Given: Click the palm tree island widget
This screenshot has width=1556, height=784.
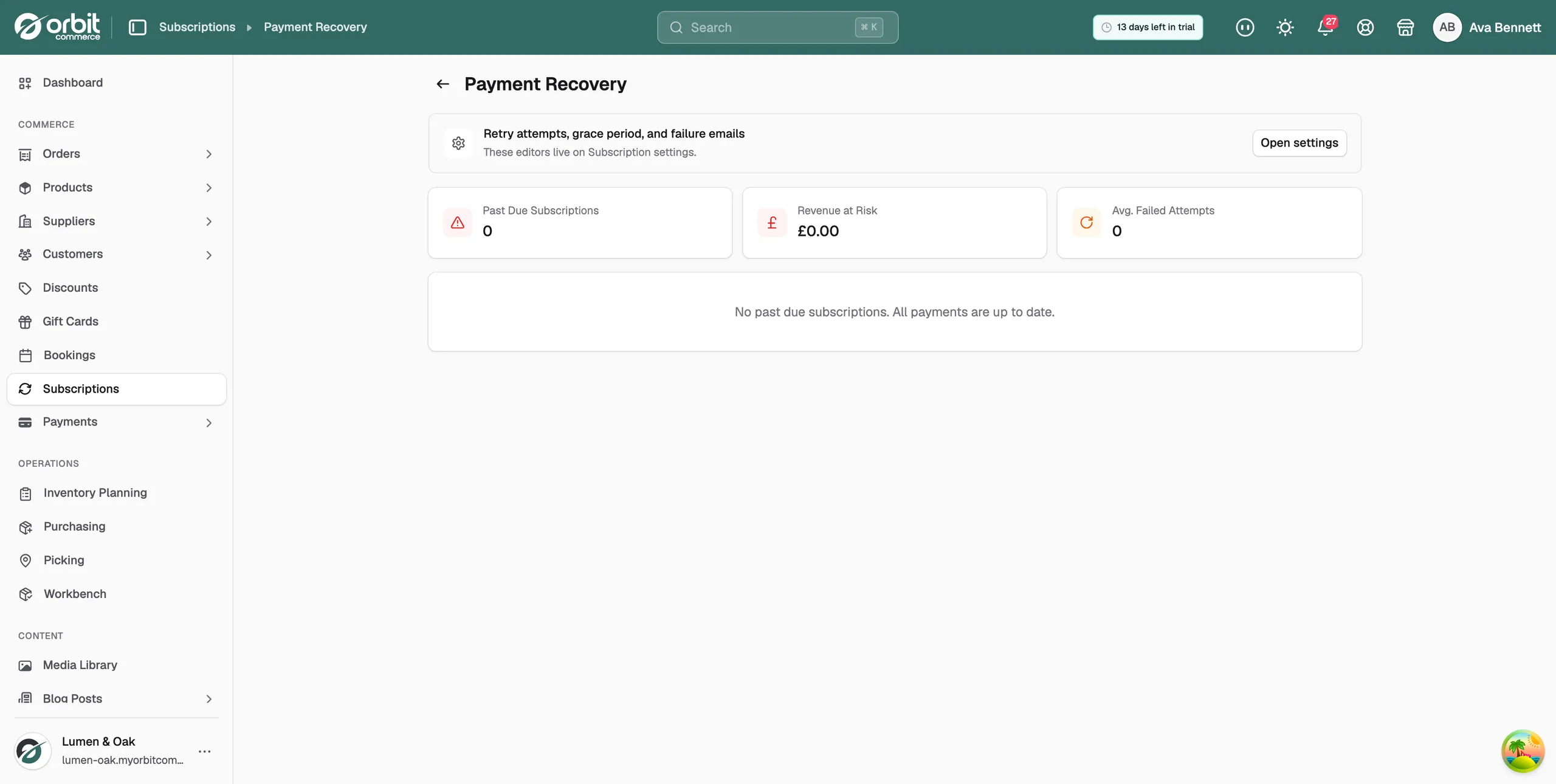Looking at the screenshot, I should point(1523,751).
